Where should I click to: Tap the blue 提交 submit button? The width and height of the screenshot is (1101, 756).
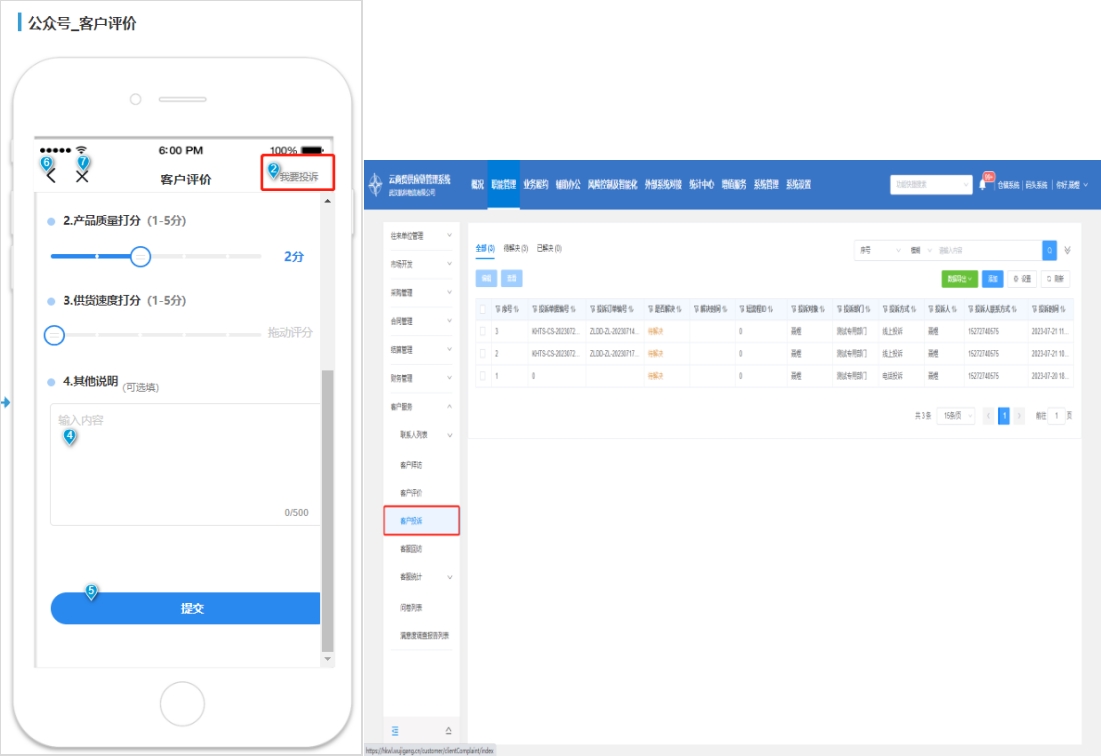(186, 608)
